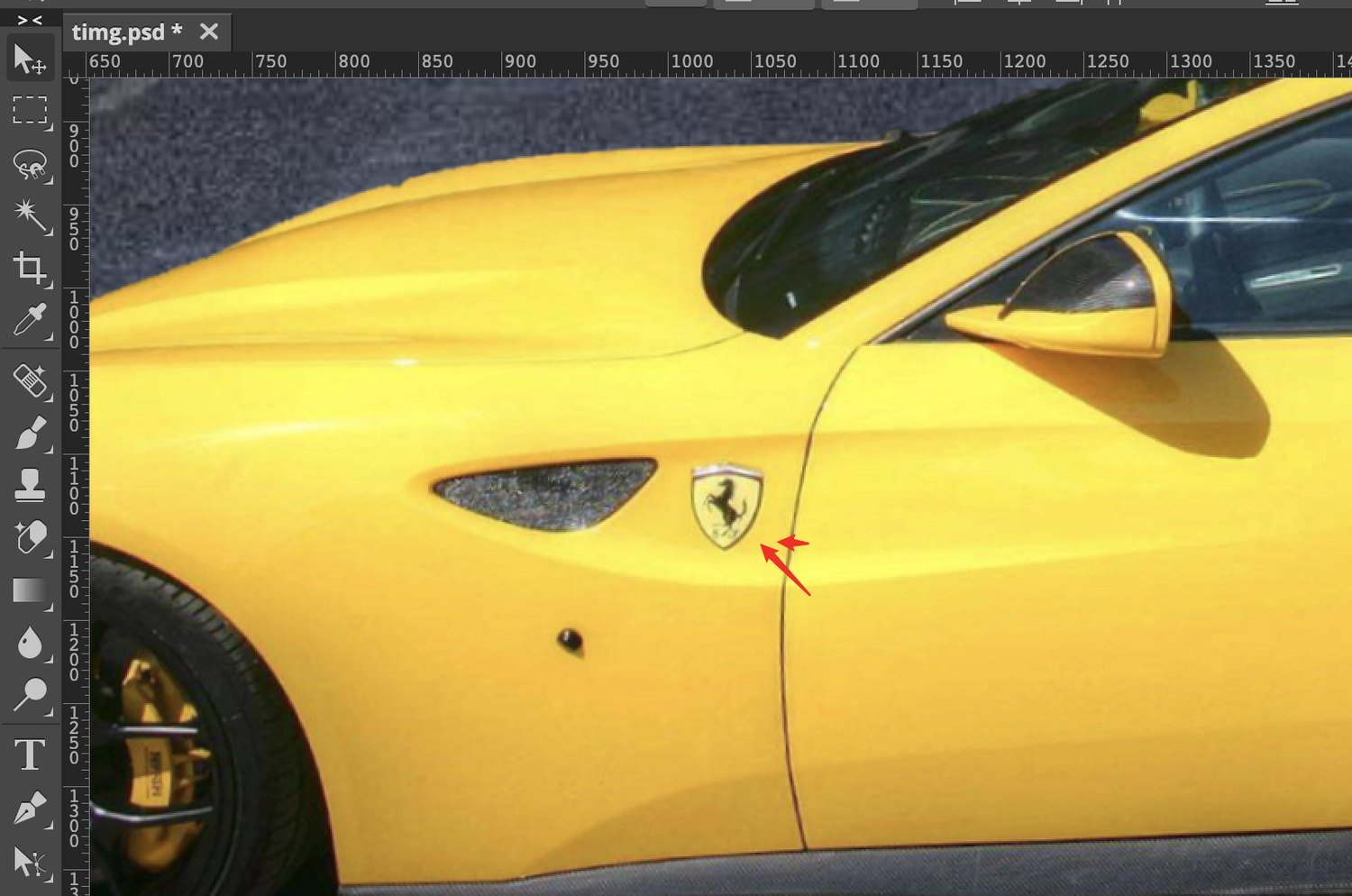Select the Path Select tool

(x=30, y=863)
